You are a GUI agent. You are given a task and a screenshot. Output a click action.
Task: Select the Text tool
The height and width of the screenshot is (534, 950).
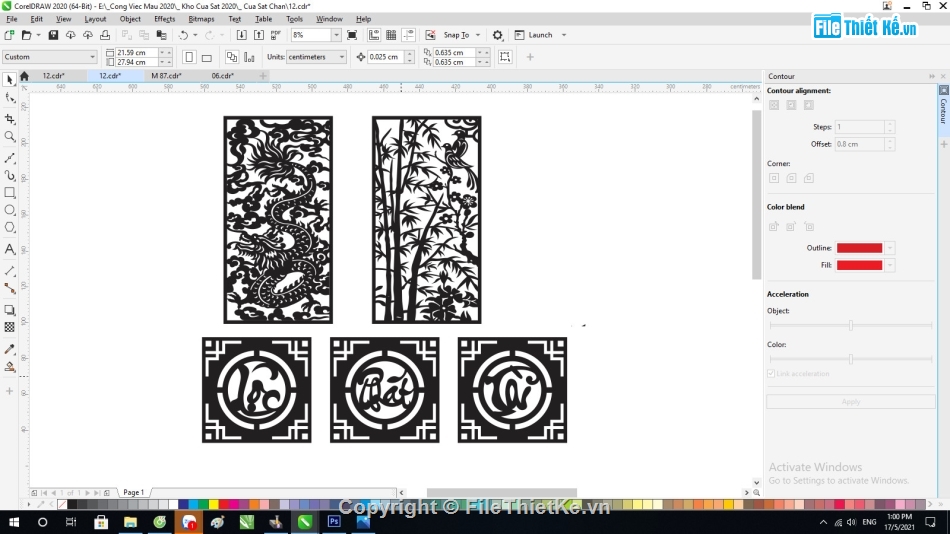[x=10, y=249]
